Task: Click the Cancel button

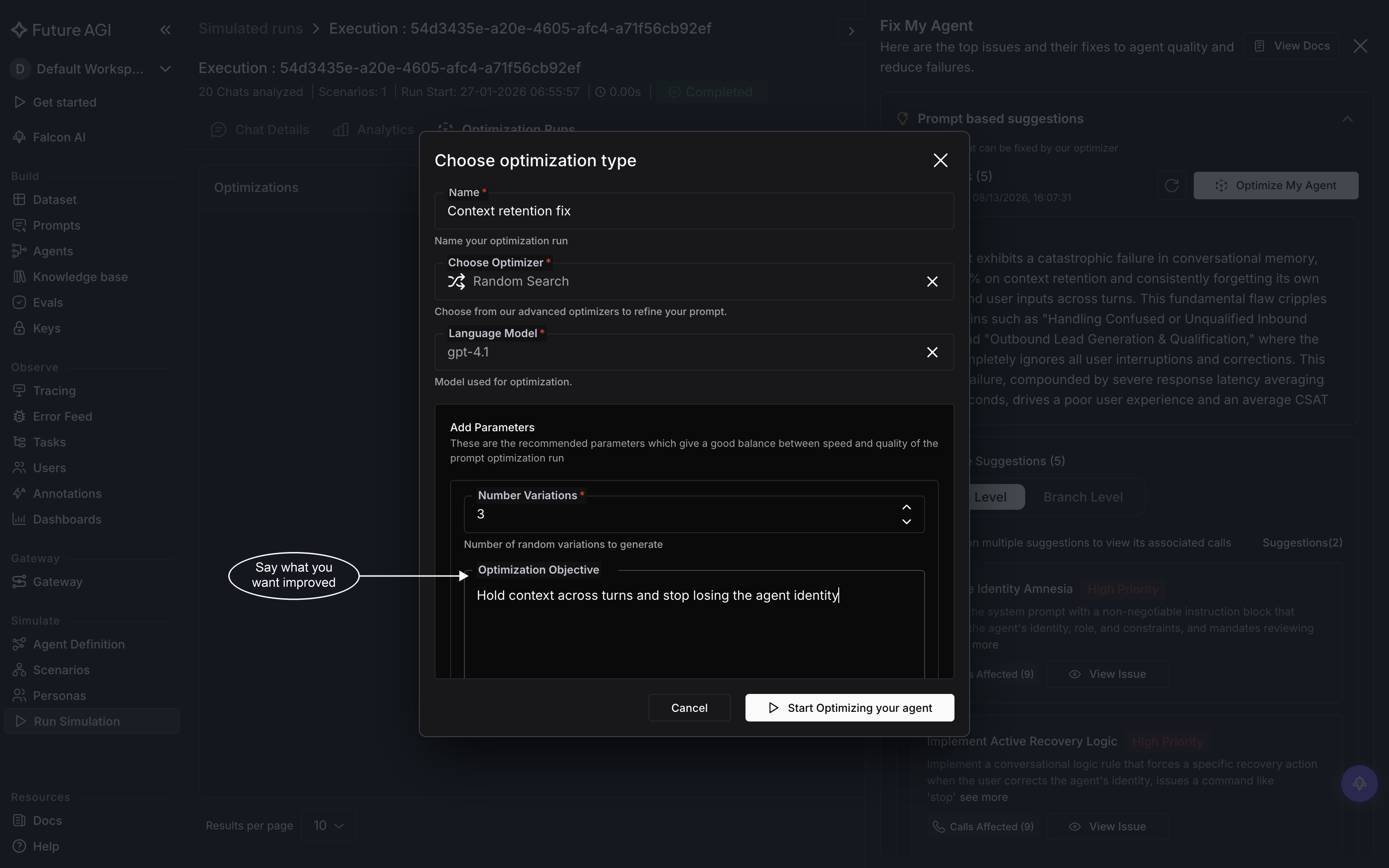Action: (x=689, y=708)
